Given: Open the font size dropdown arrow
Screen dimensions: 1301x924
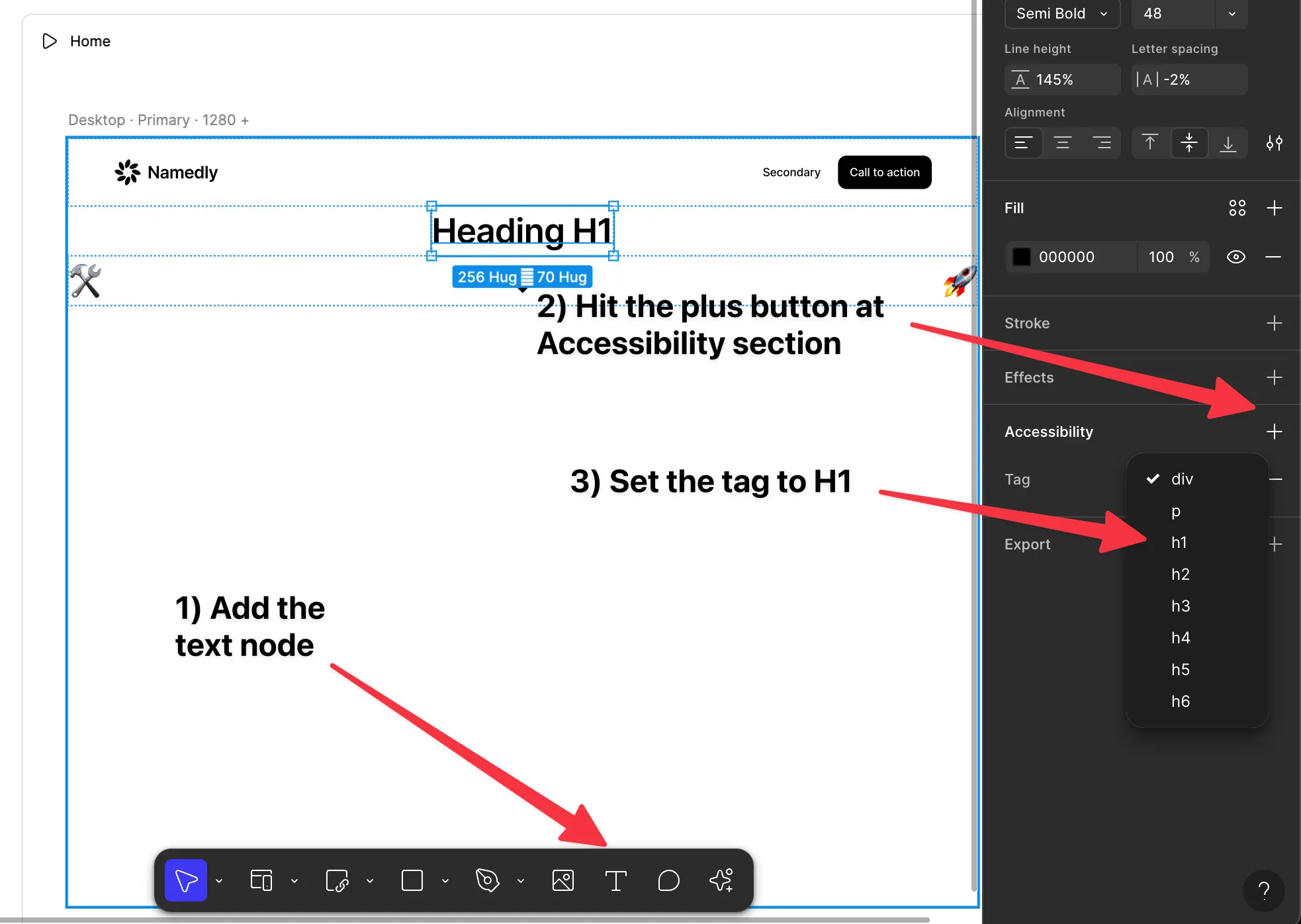Looking at the screenshot, I should click(x=1232, y=13).
